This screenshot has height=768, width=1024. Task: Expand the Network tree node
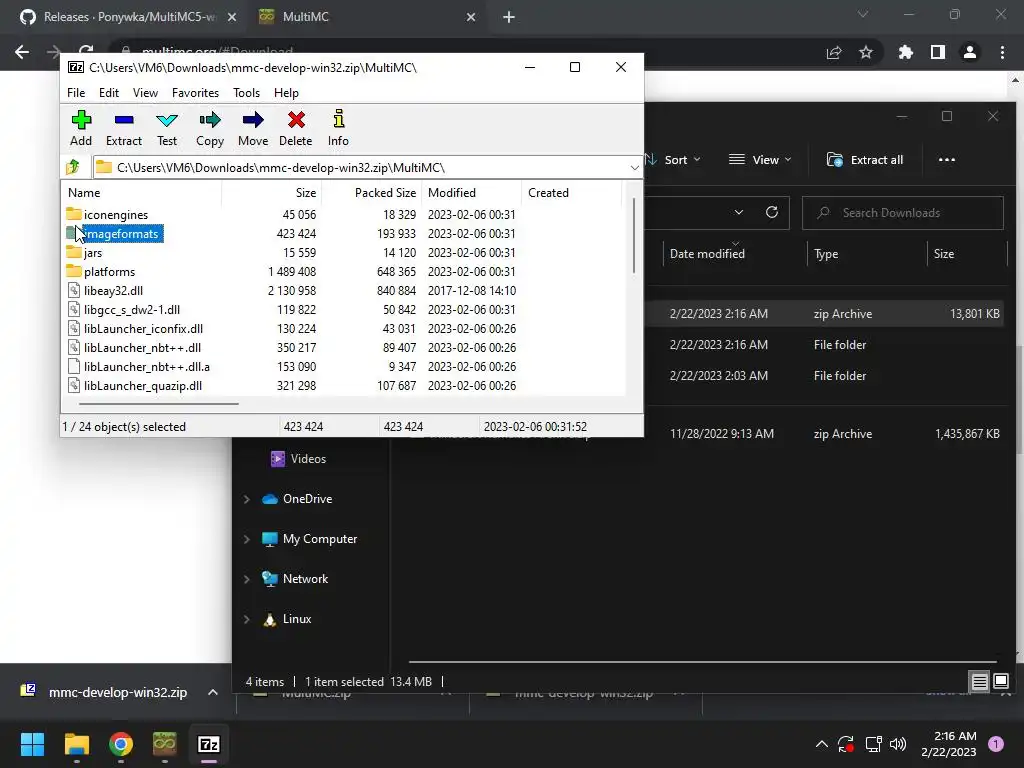tap(246, 579)
